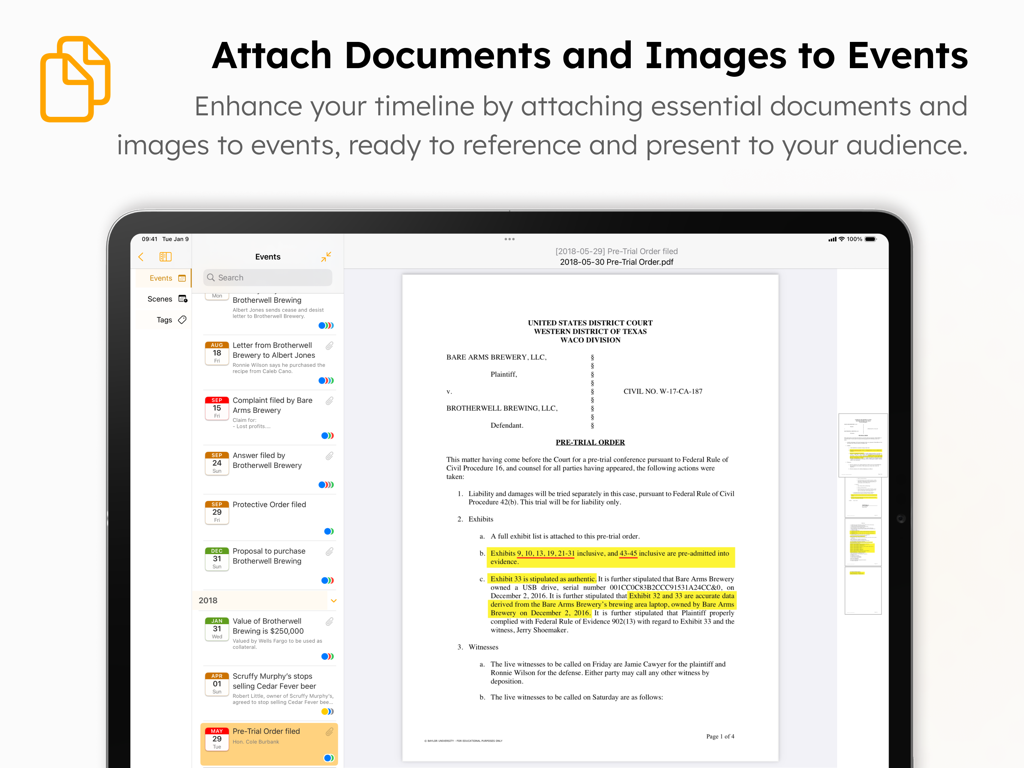
Task: Tap the tag dots on Scruffy Murphy's event
Action: click(327, 710)
